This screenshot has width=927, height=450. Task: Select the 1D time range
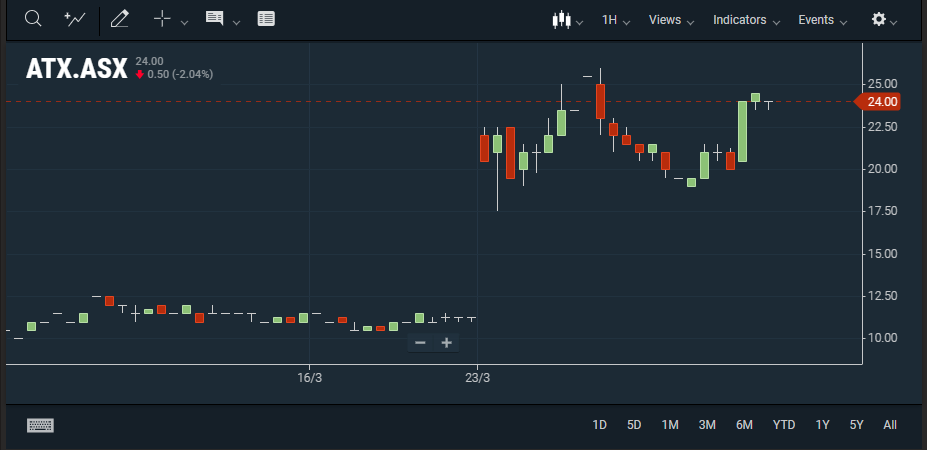coord(599,425)
